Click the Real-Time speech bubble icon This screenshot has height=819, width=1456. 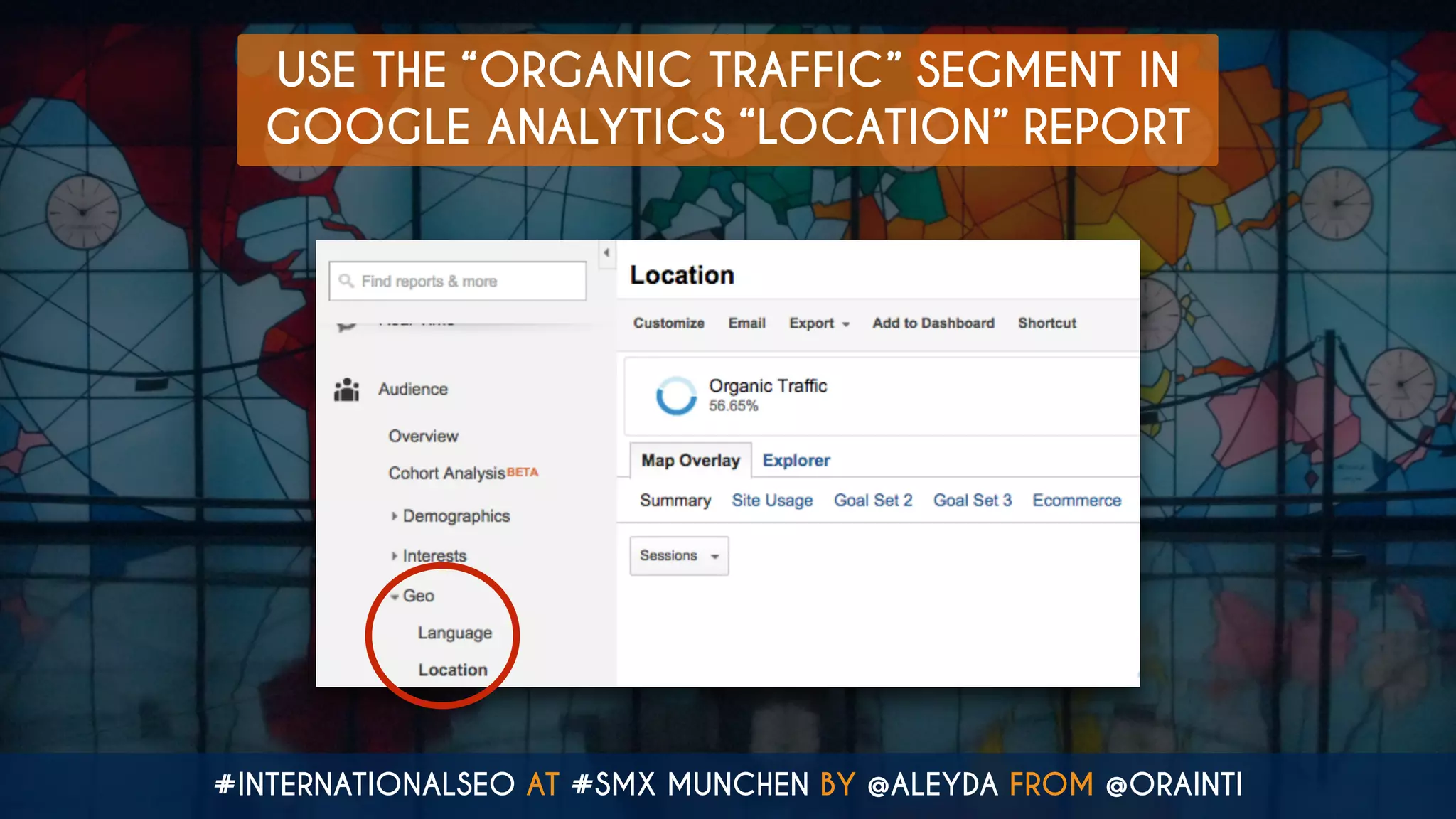pos(346,326)
